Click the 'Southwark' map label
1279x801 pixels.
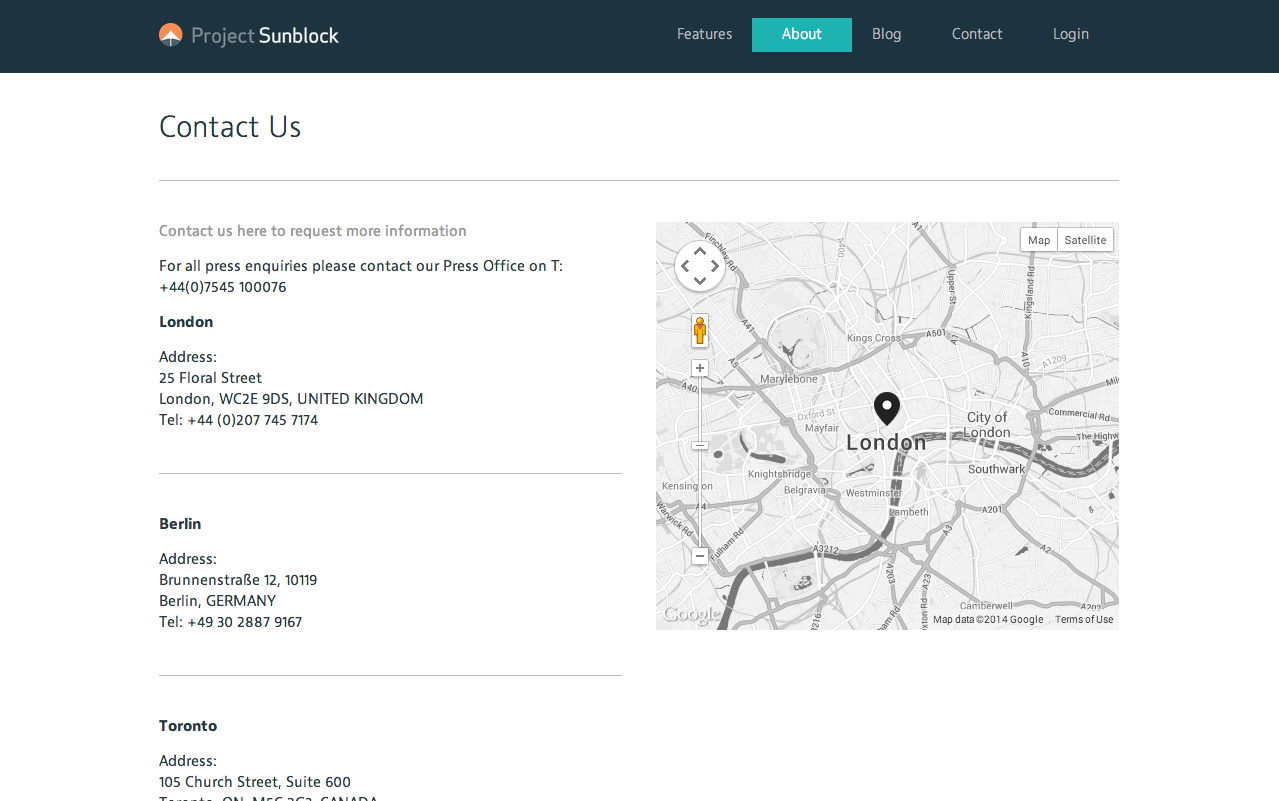pos(997,469)
